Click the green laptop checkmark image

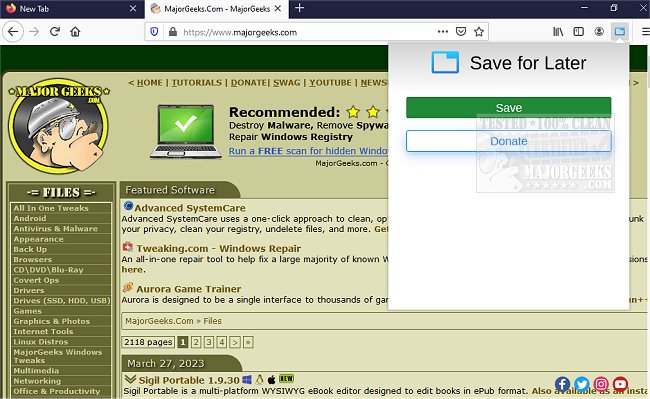tap(186, 131)
